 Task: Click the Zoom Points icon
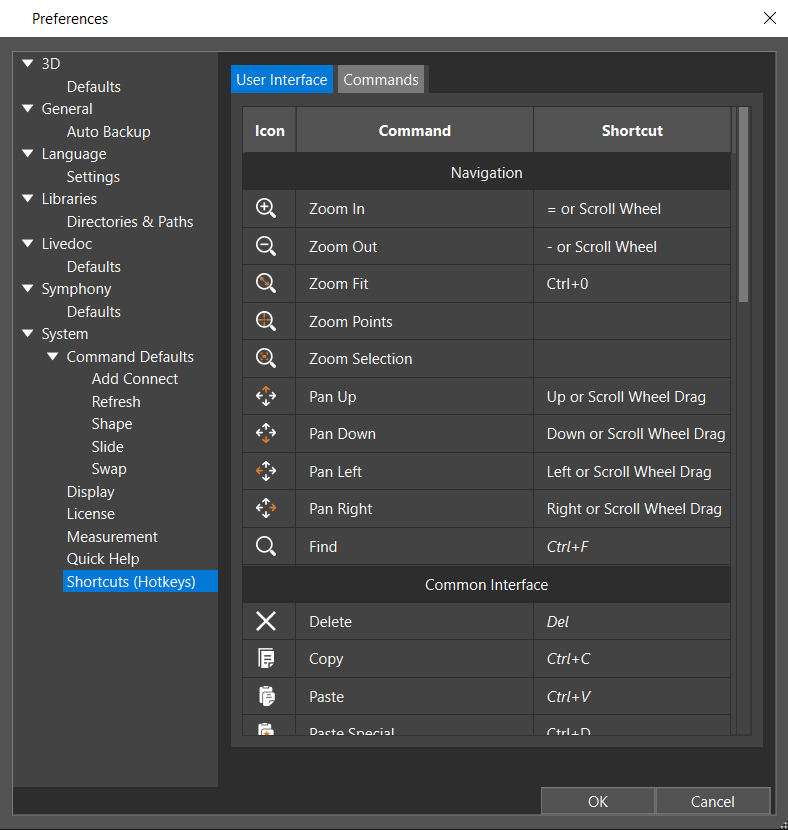(266, 321)
